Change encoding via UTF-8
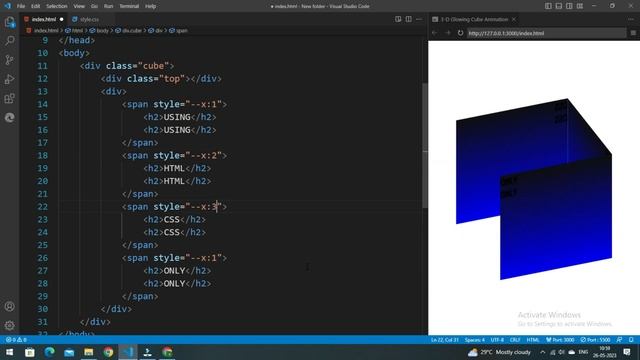 click(x=497, y=340)
